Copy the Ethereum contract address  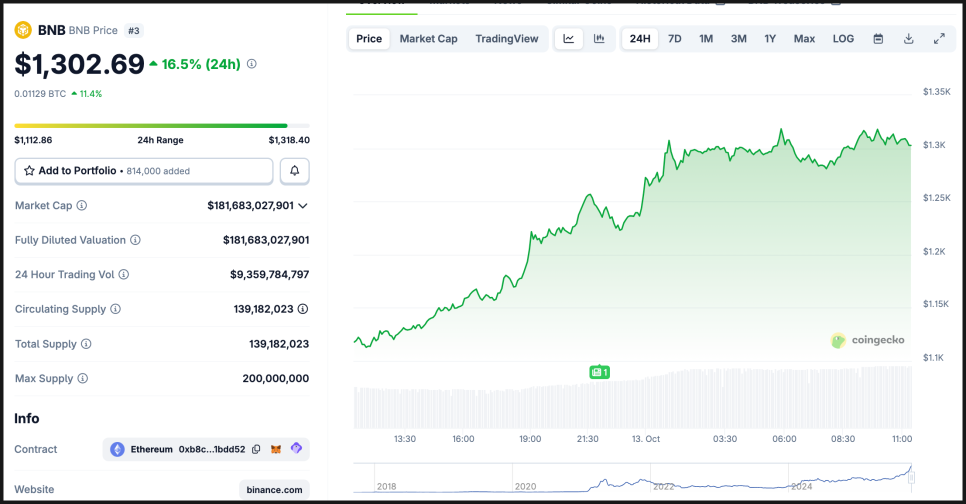(256, 450)
